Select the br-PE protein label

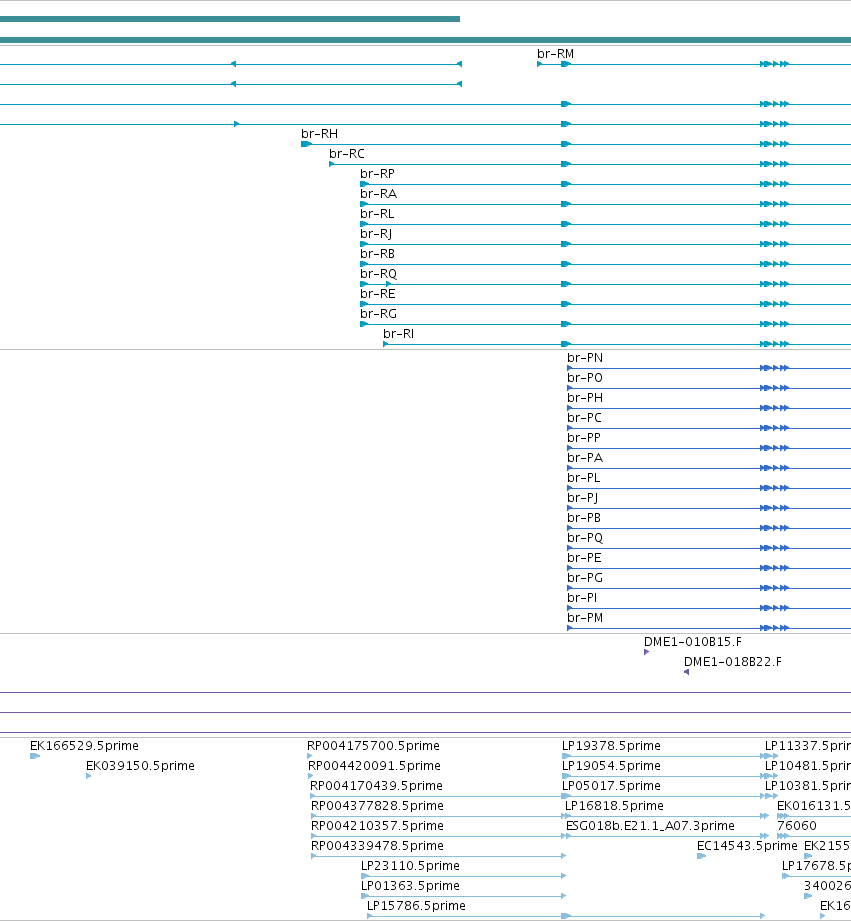584,557
